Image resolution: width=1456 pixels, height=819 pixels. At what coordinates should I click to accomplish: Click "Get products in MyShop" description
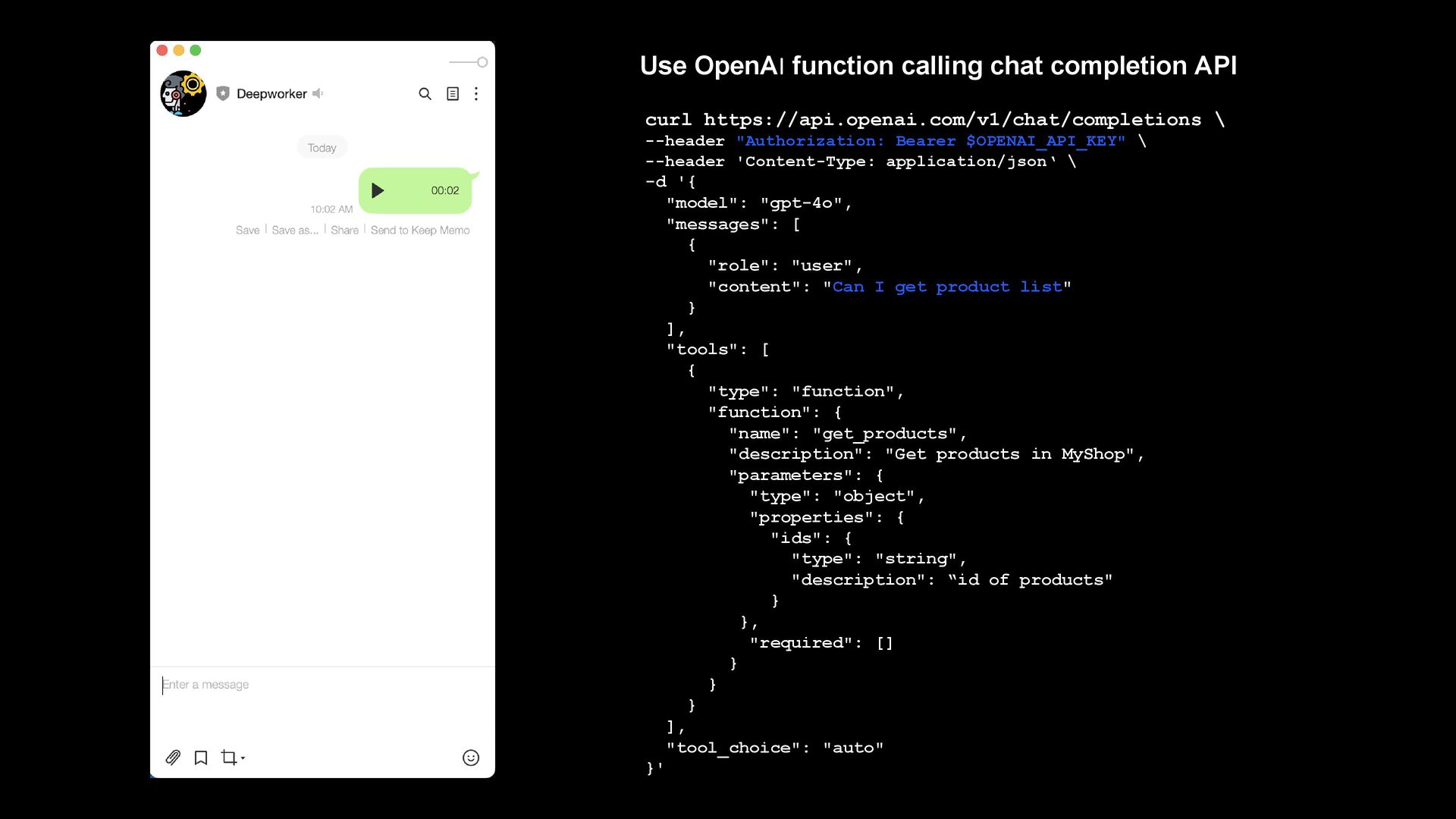[x=1009, y=454]
